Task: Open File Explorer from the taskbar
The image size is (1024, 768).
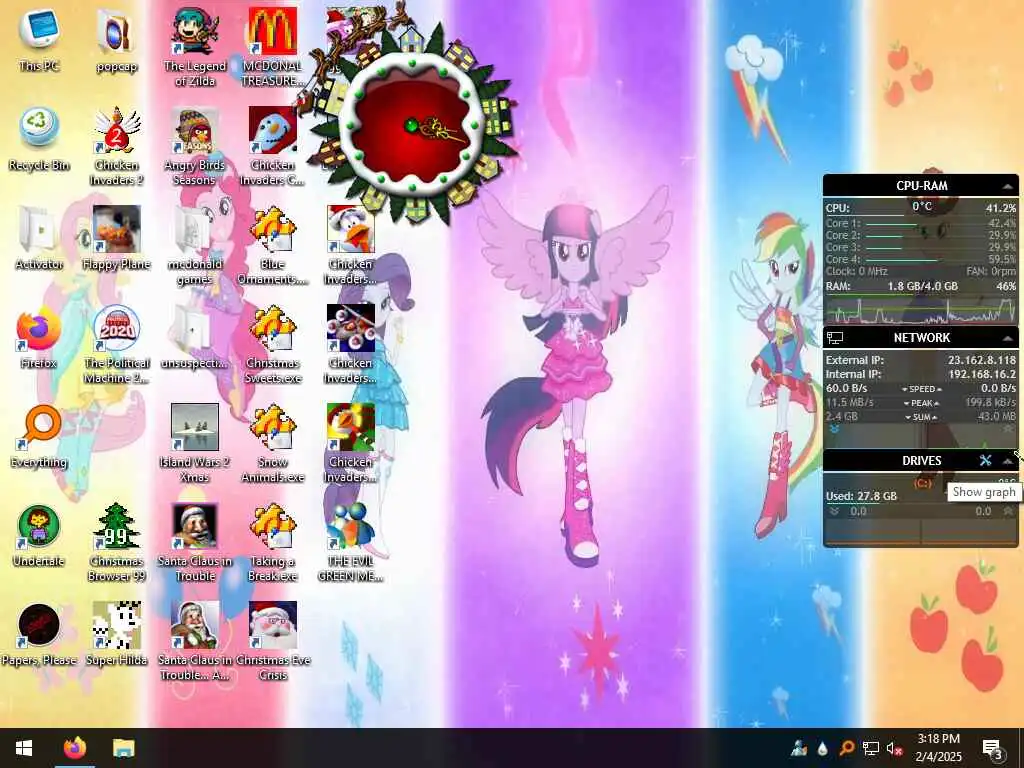Action: (x=123, y=748)
